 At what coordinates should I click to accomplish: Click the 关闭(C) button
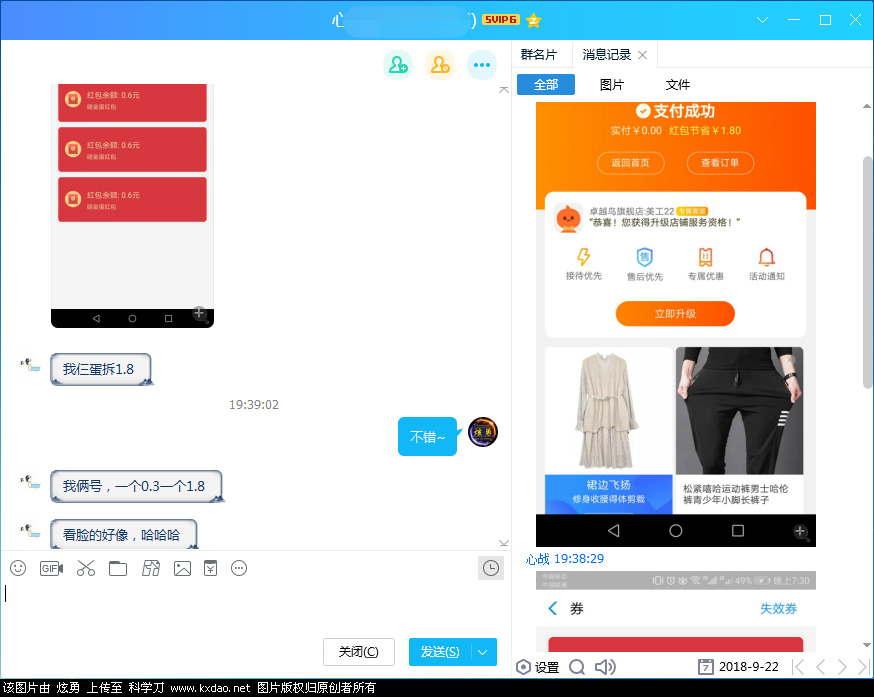359,651
